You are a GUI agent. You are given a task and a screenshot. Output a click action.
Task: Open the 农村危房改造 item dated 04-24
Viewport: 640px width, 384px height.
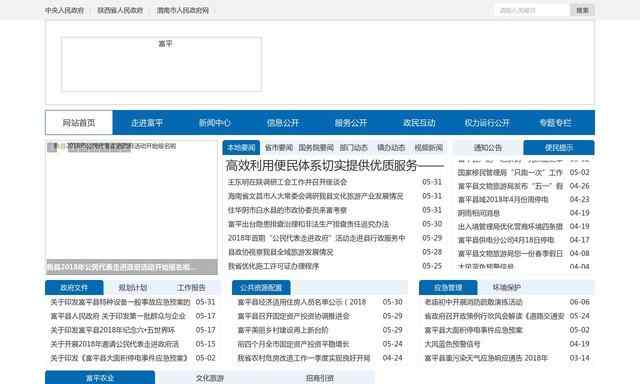(304, 358)
